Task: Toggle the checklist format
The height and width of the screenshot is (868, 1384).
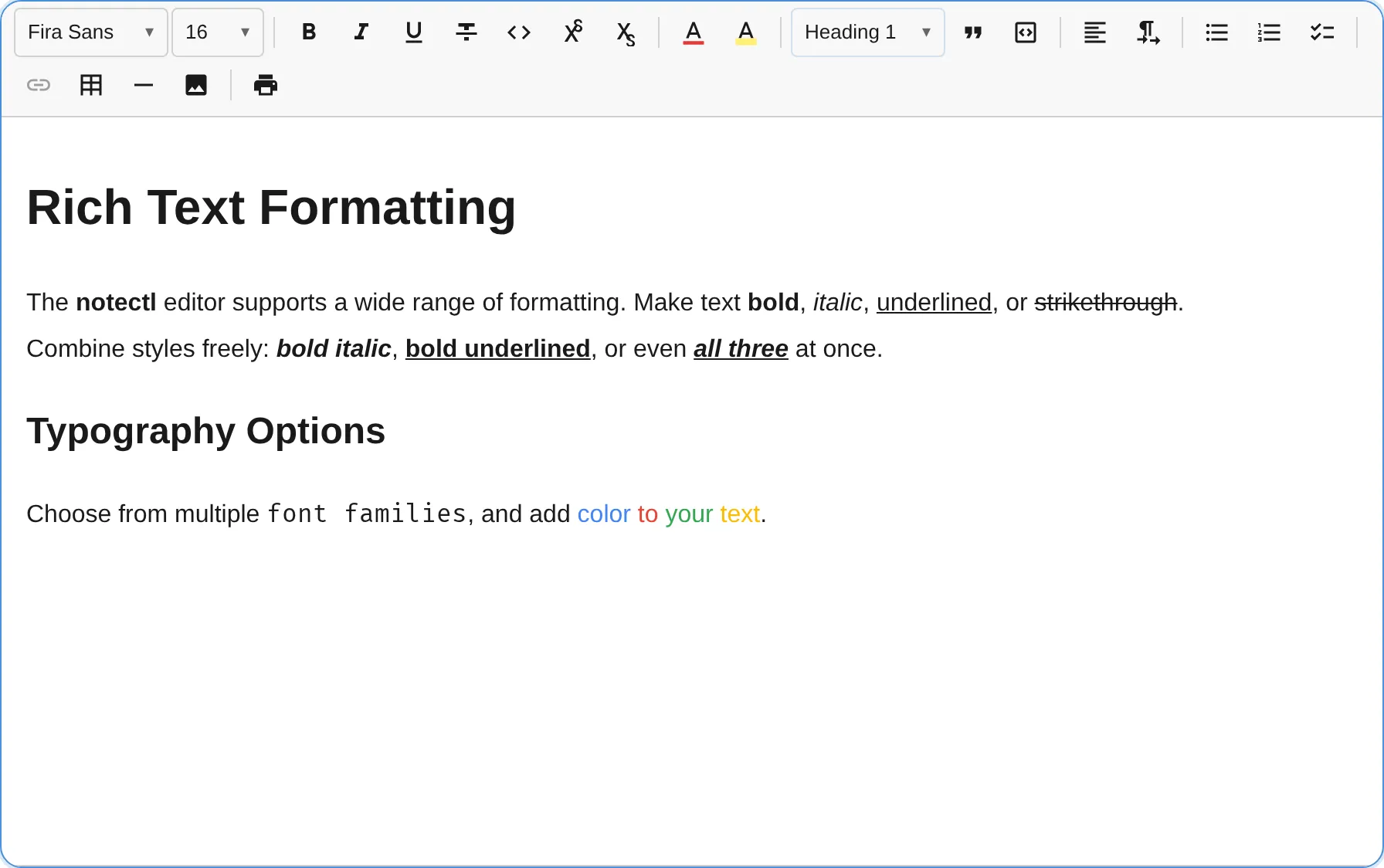Action: [1322, 32]
